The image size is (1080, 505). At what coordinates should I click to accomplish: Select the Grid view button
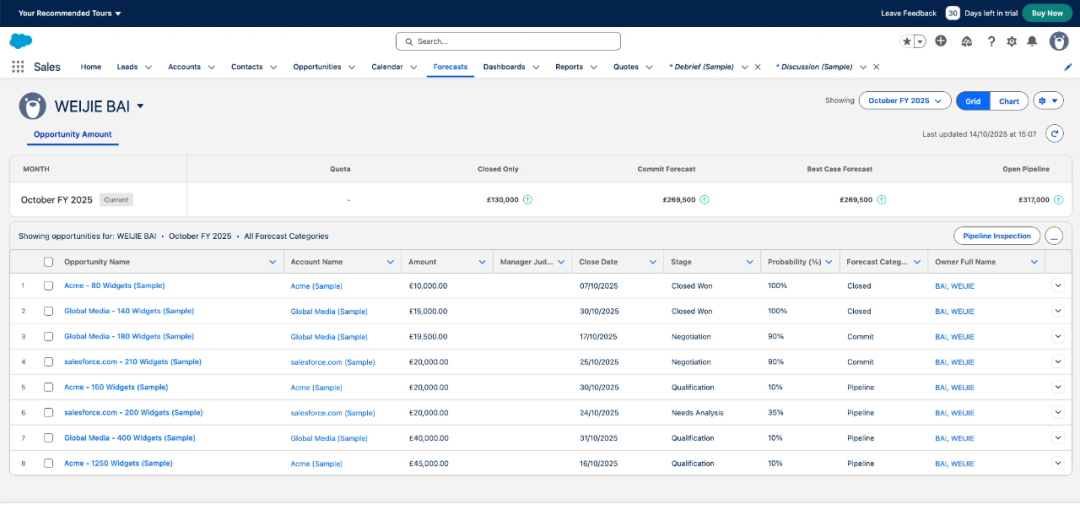[973, 101]
